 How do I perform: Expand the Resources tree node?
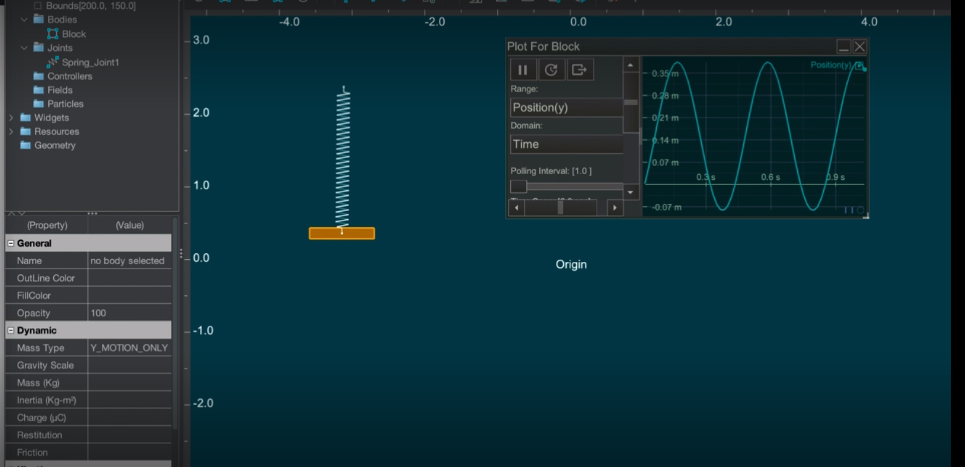click(11, 132)
